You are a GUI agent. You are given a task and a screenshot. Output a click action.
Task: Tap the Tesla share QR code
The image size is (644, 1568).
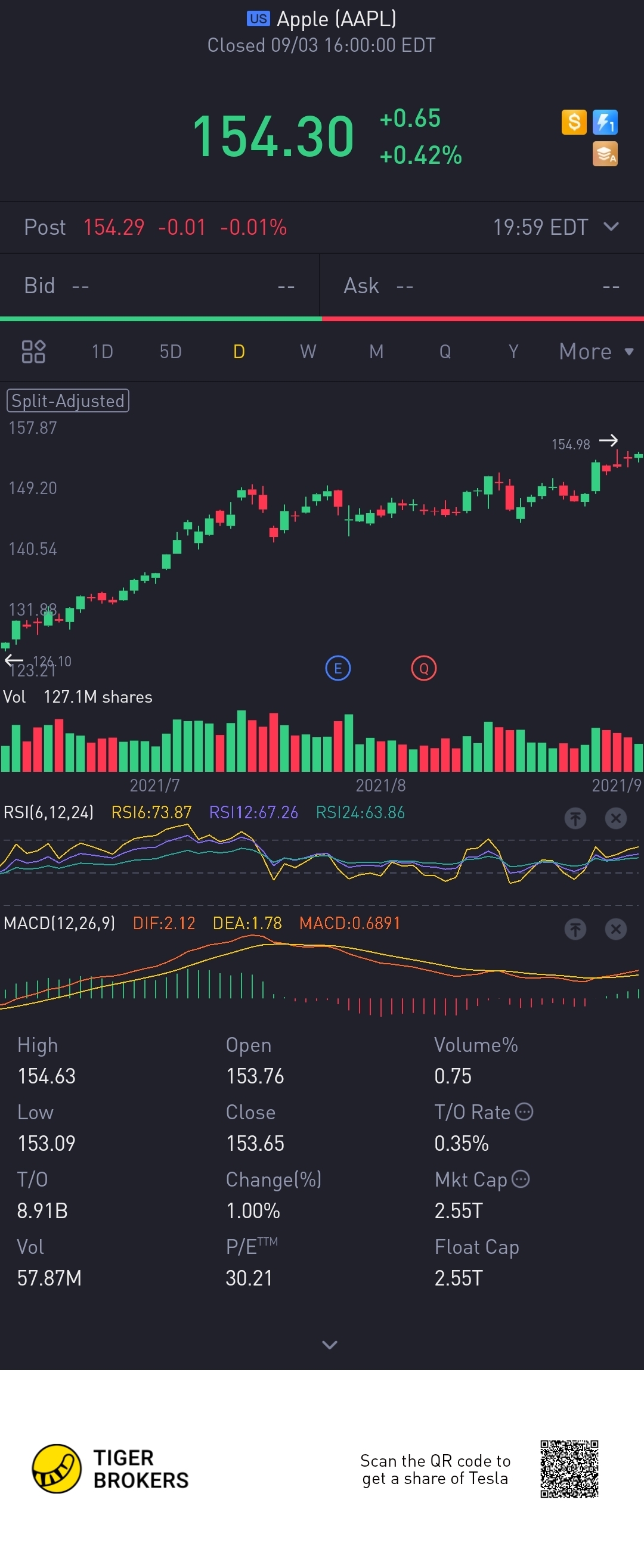pyautogui.click(x=569, y=1468)
